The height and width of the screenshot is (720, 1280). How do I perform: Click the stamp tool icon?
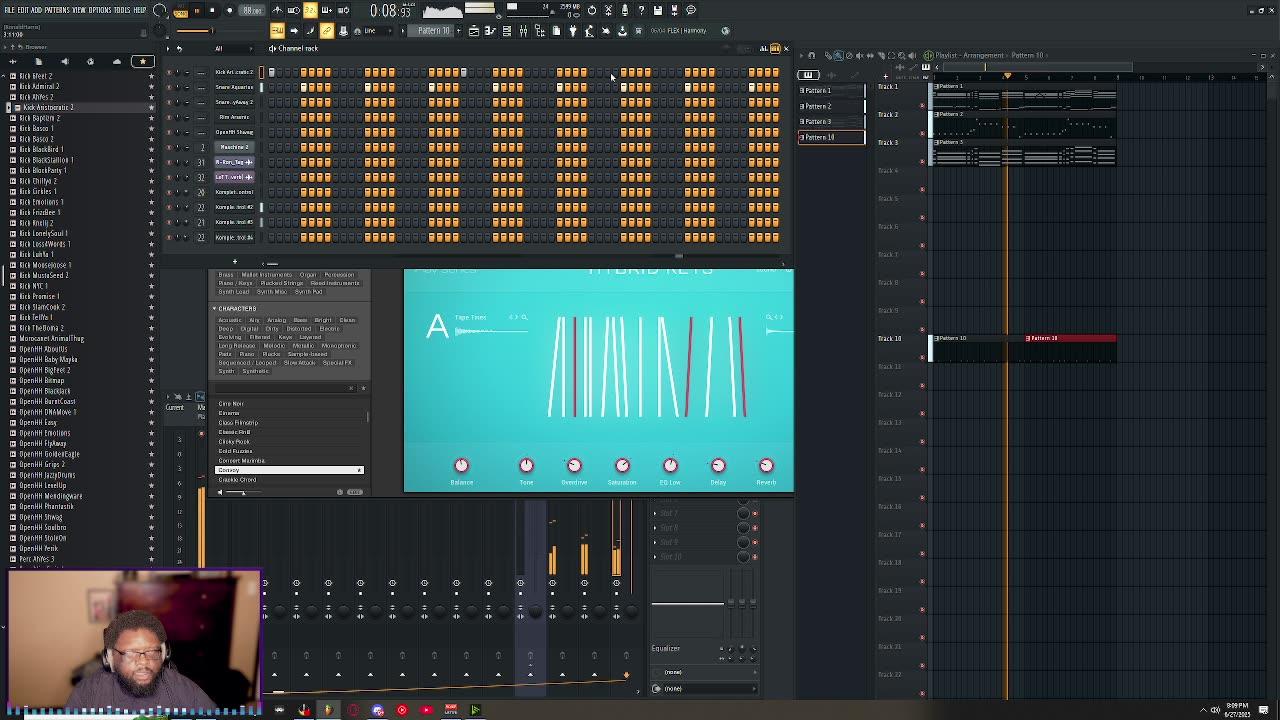(x=343, y=30)
